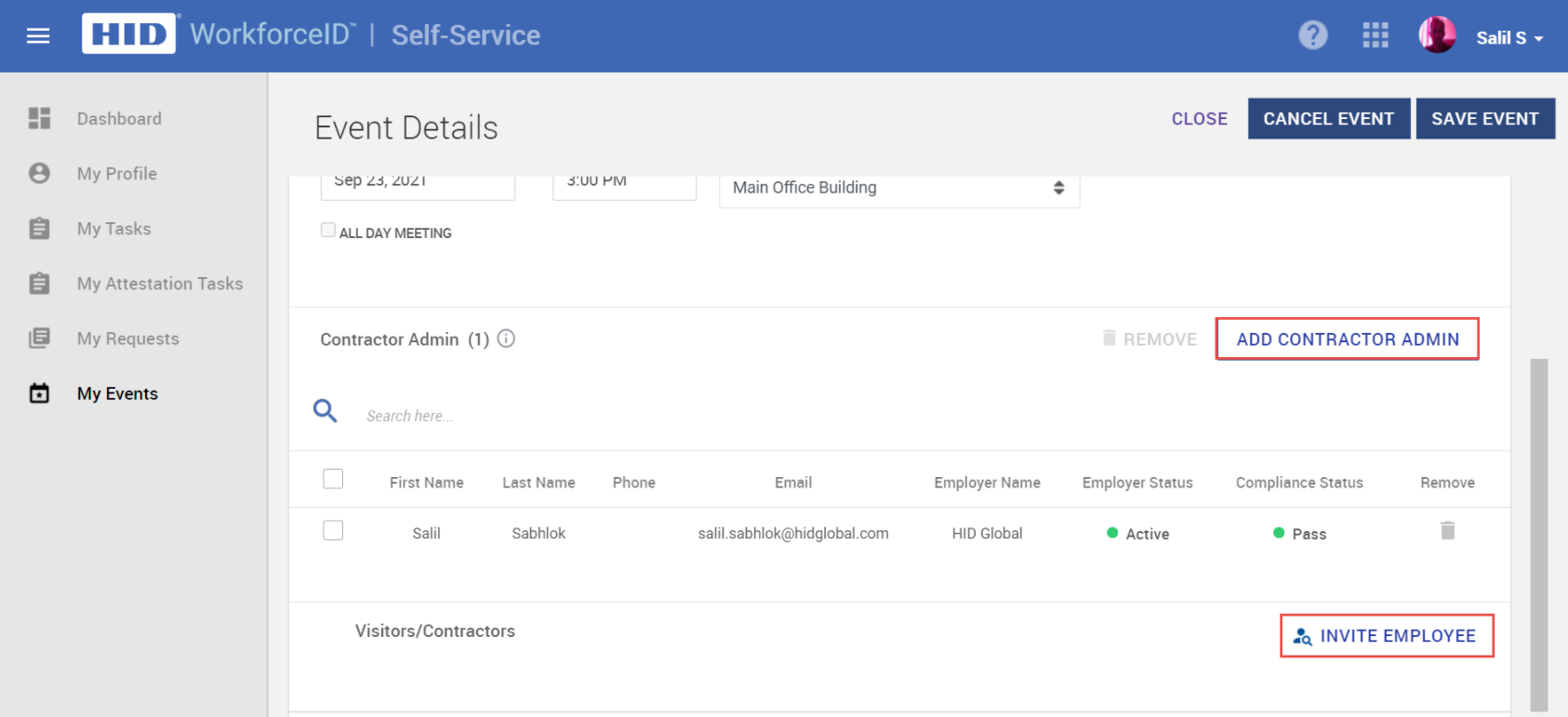
Task: Click the search magnifier icon
Action: (325, 410)
